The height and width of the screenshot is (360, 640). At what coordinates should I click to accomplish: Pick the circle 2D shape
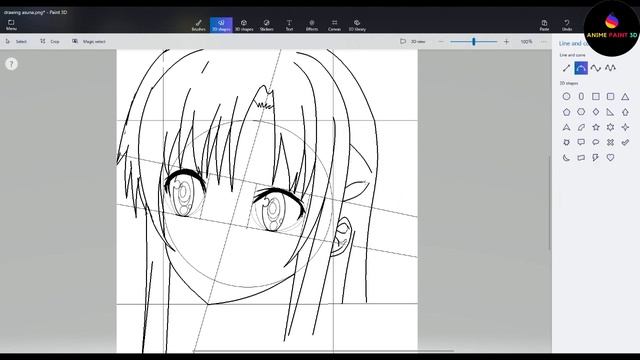566,97
